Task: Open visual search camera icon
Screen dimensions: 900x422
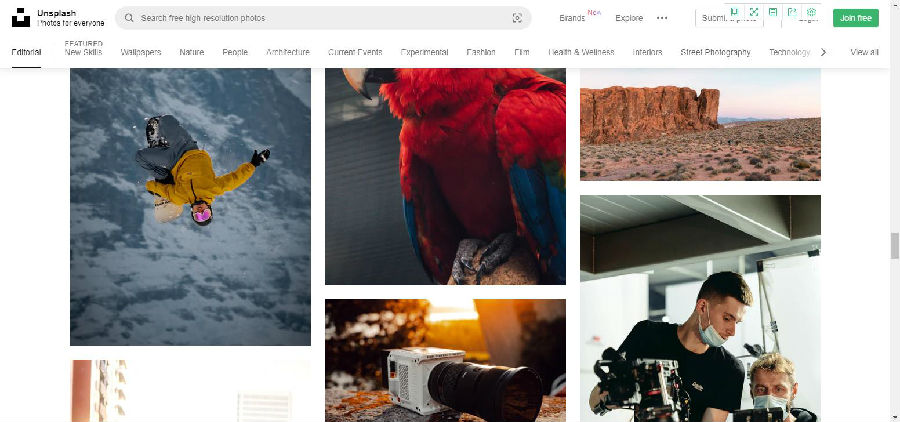Action: (517, 18)
